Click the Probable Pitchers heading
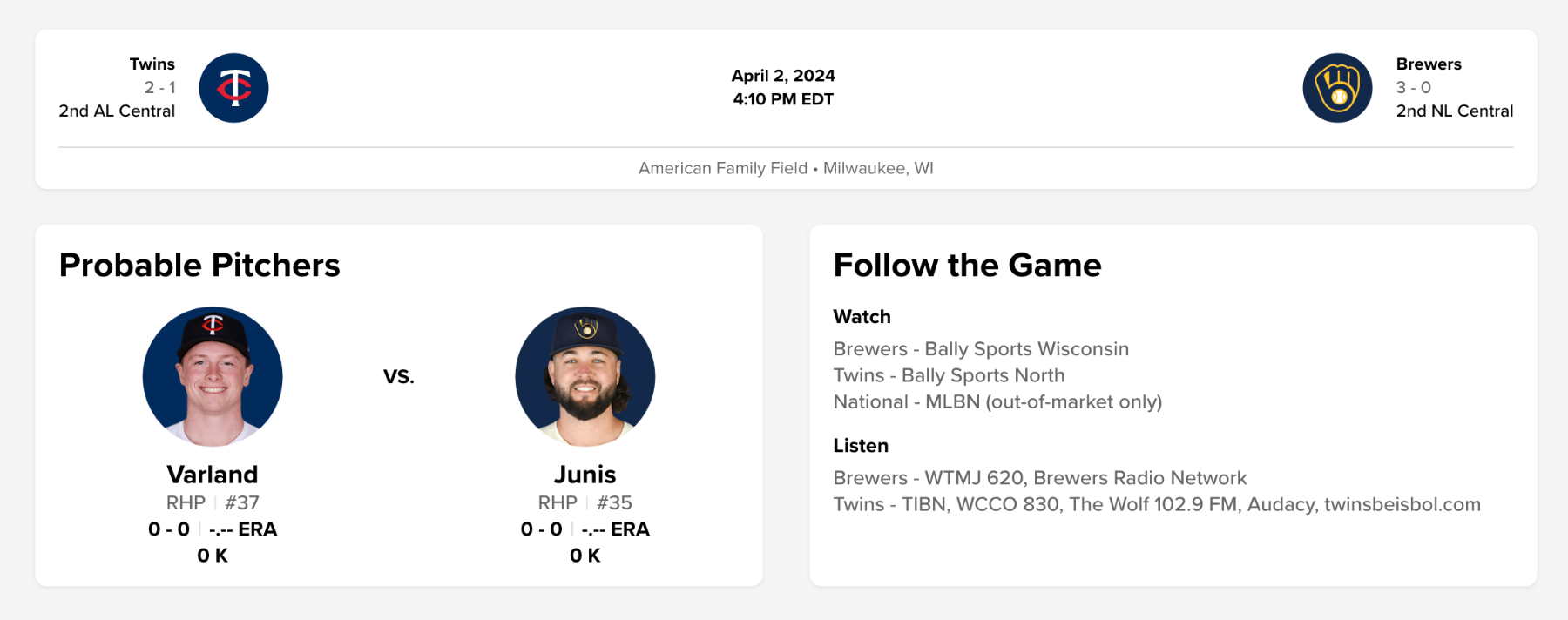The image size is (1568, 620). point(199,266)
